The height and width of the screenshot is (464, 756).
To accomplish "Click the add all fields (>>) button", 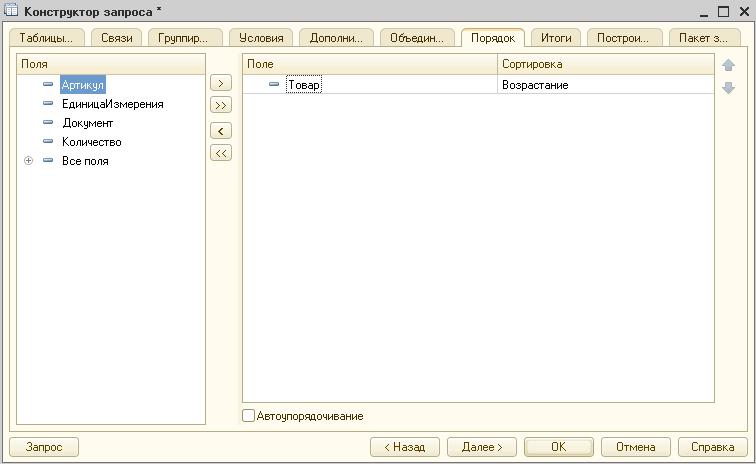I will point(220,105).
